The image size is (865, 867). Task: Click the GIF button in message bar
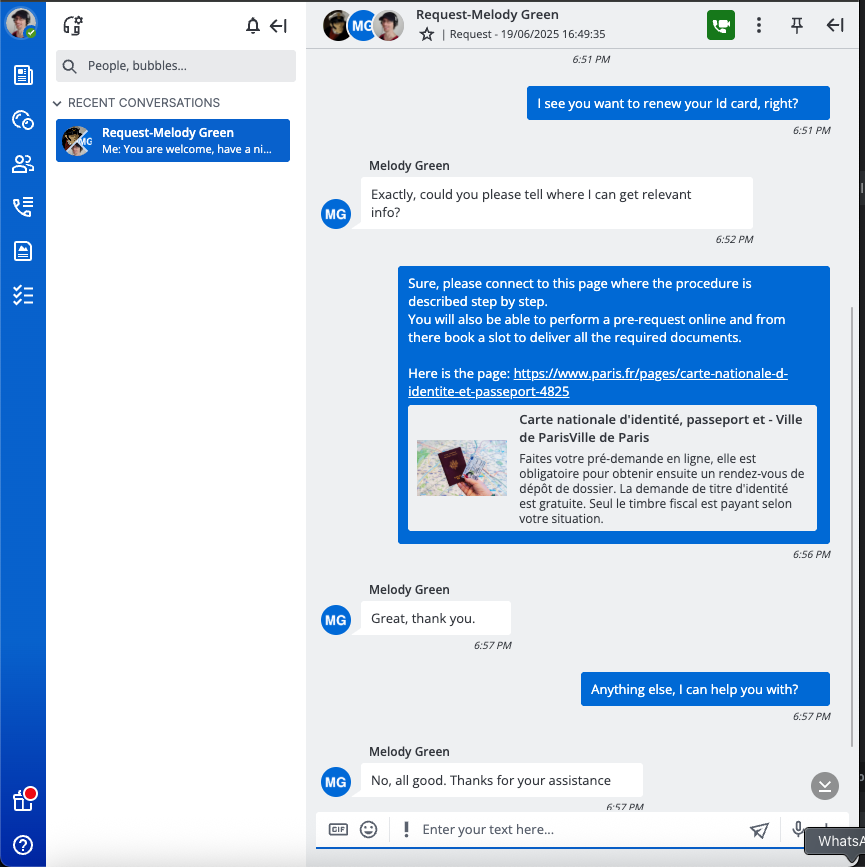[x=338, y=829]
